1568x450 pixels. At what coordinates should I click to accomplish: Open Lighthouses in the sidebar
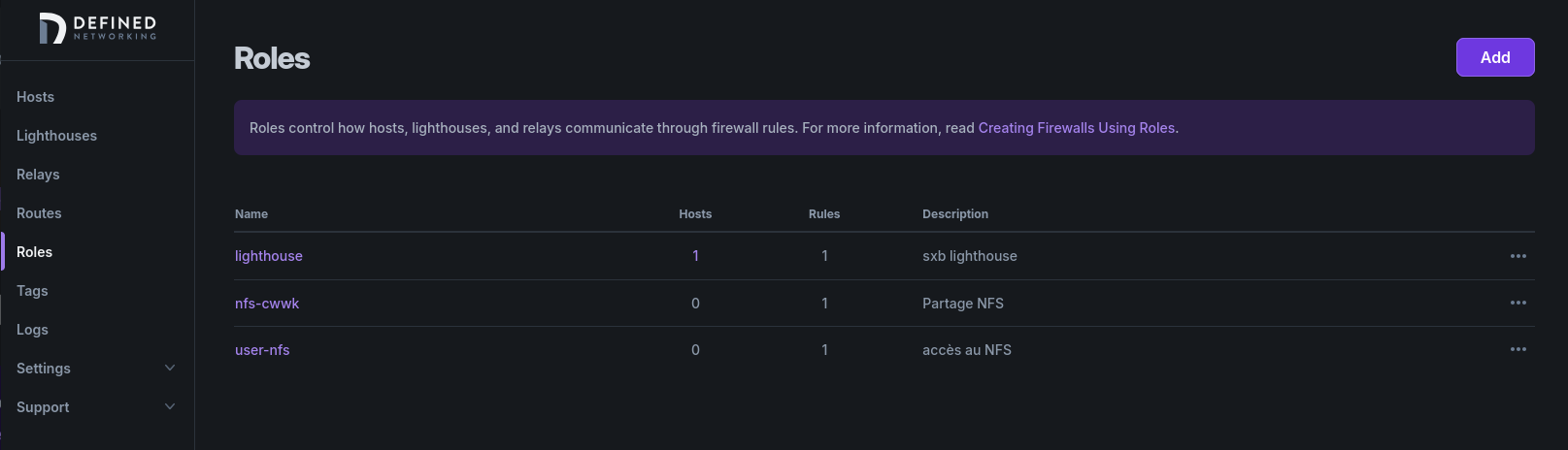[56, 136]
